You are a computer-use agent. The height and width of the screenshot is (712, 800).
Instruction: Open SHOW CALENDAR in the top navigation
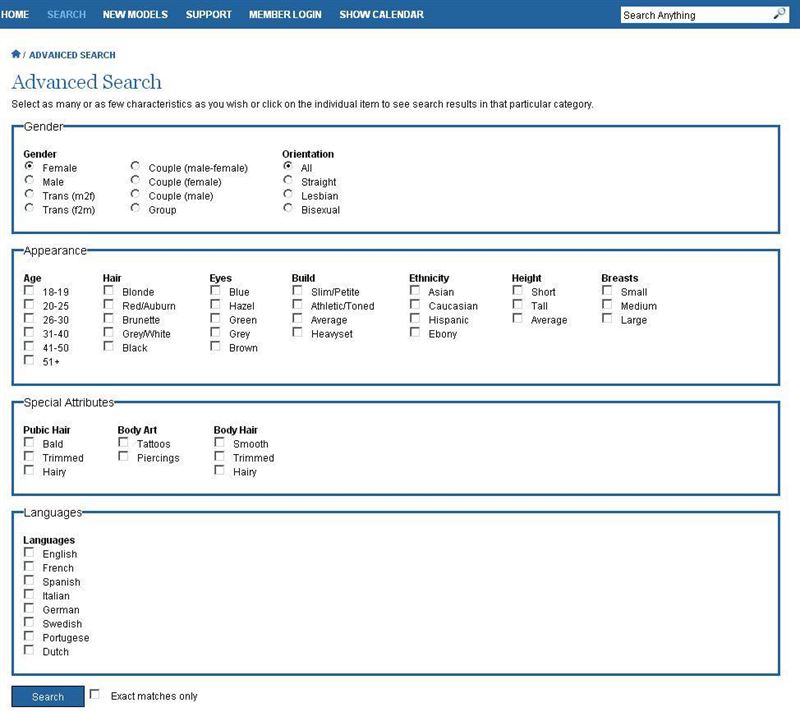tap(382, 14)
